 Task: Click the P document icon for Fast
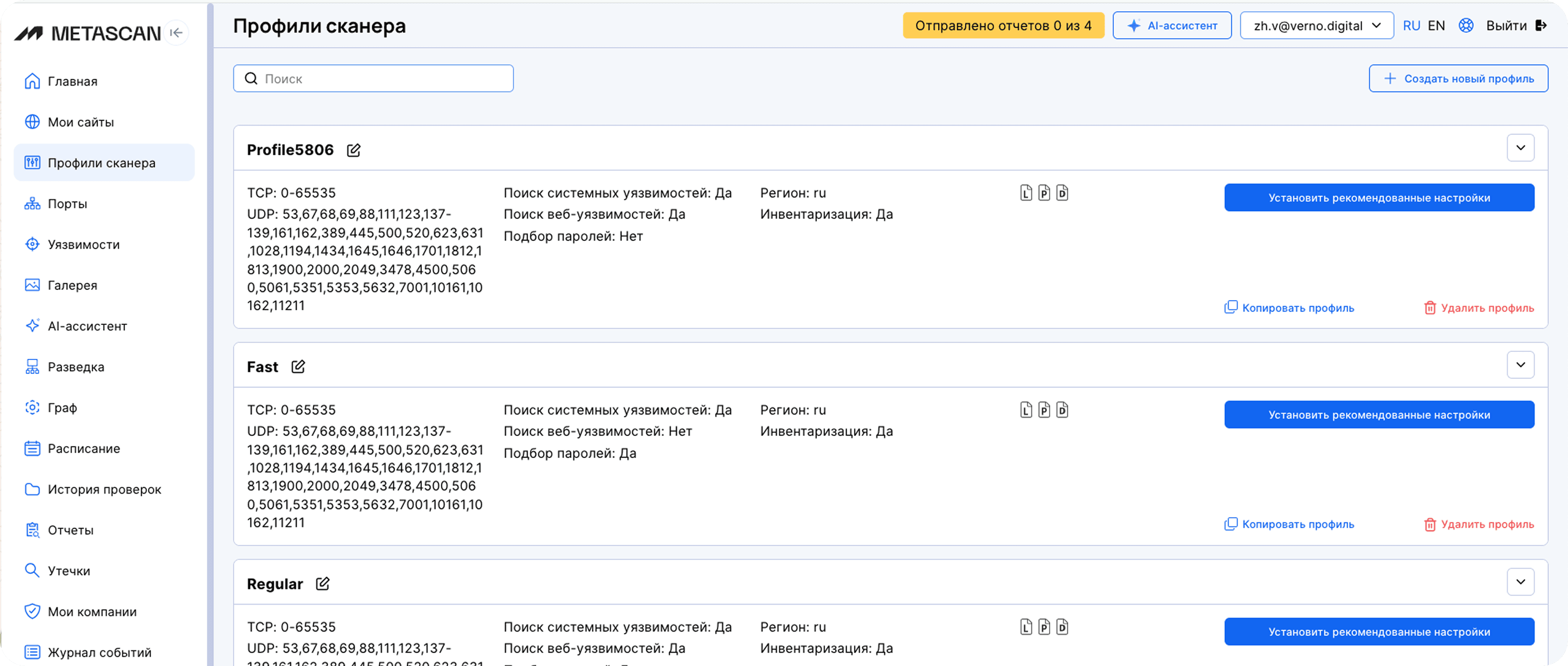pos(1044,410)
